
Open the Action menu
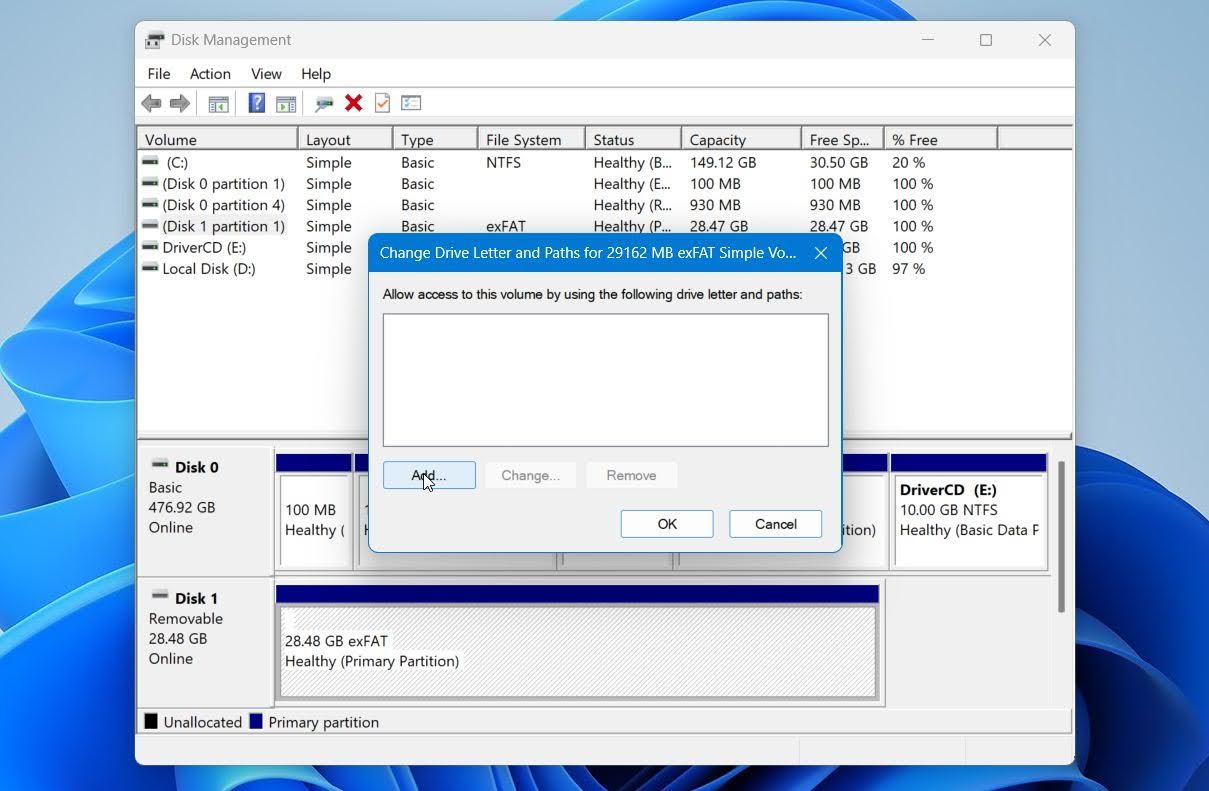[x=210, y=74]
